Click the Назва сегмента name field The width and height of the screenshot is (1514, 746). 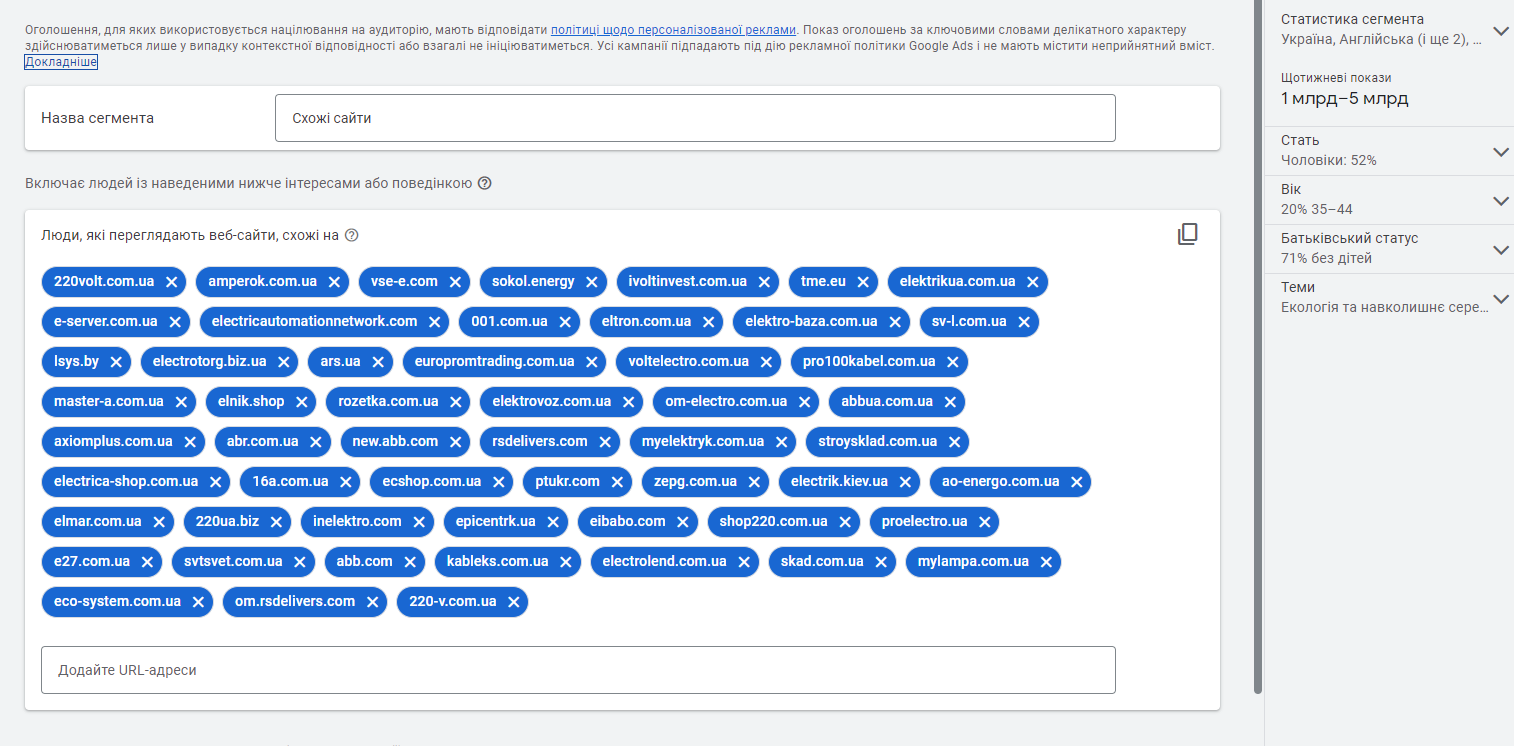(x=694, y=118)
